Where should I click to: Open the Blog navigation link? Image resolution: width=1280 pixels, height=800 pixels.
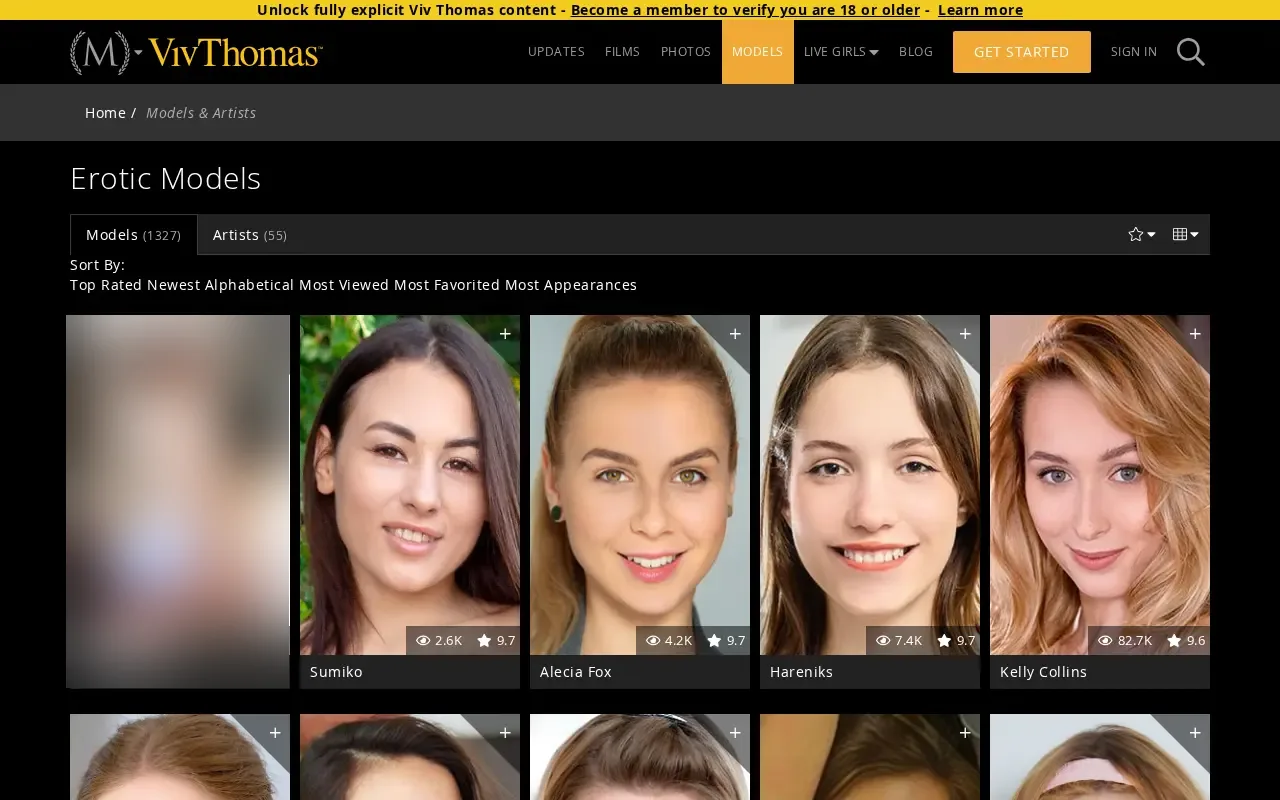(x=916, y=52)
